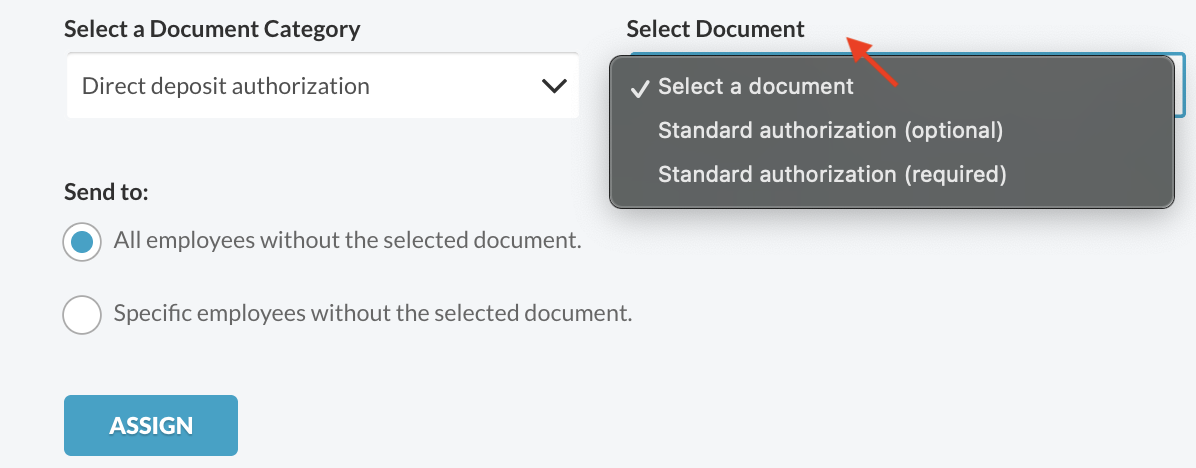Choose Standard authorization (optional) from the list
The height and width of the screenshot is (468, 1196).
(x=831, y=130)
